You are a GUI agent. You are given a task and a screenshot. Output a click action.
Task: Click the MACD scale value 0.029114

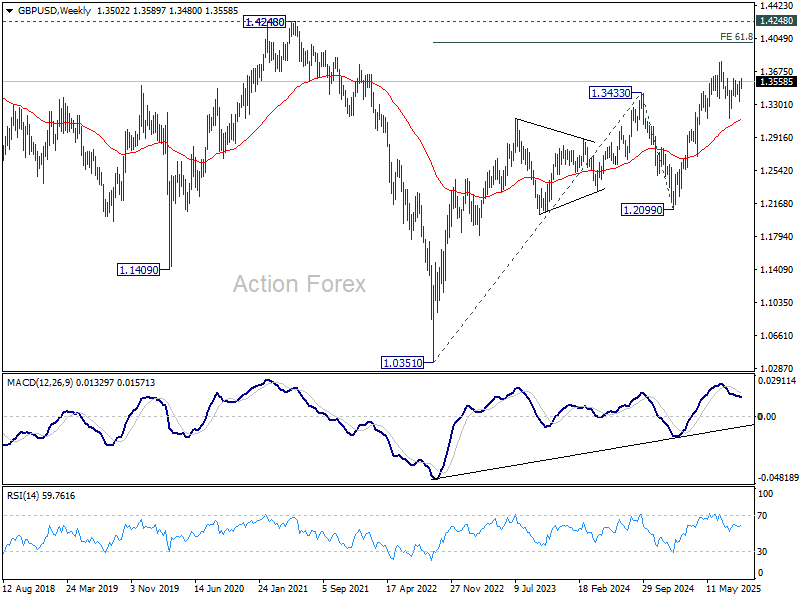click(x=777, y=381)
